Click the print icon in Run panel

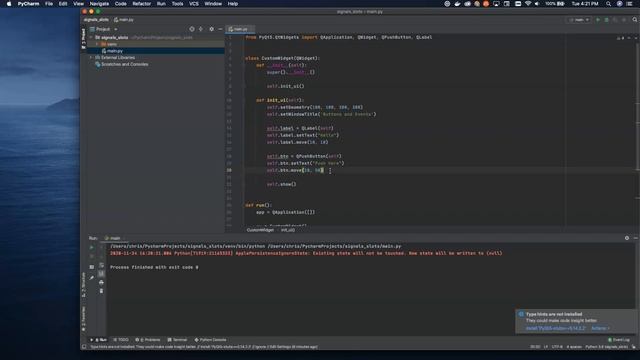[101, 282]
